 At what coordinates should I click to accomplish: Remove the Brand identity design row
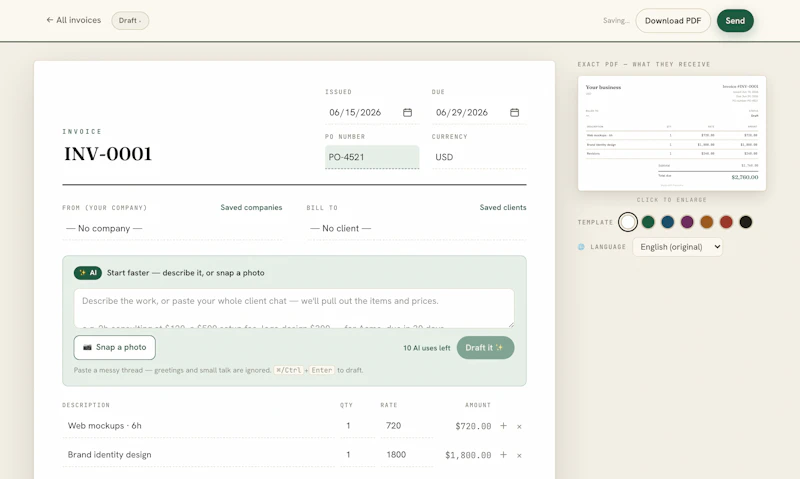click(519, 456)
